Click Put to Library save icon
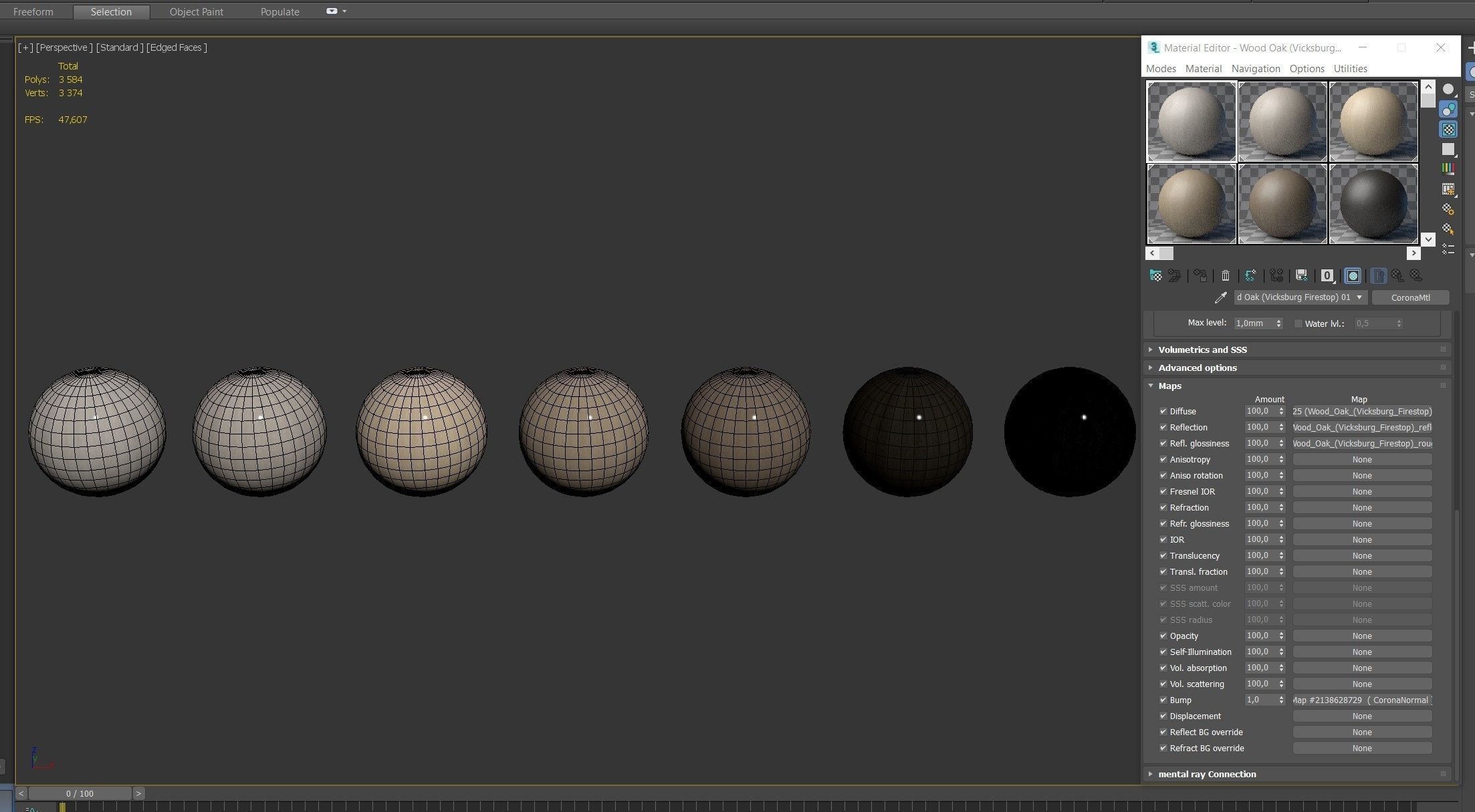1475x812 pixels. click(1301, 275)
